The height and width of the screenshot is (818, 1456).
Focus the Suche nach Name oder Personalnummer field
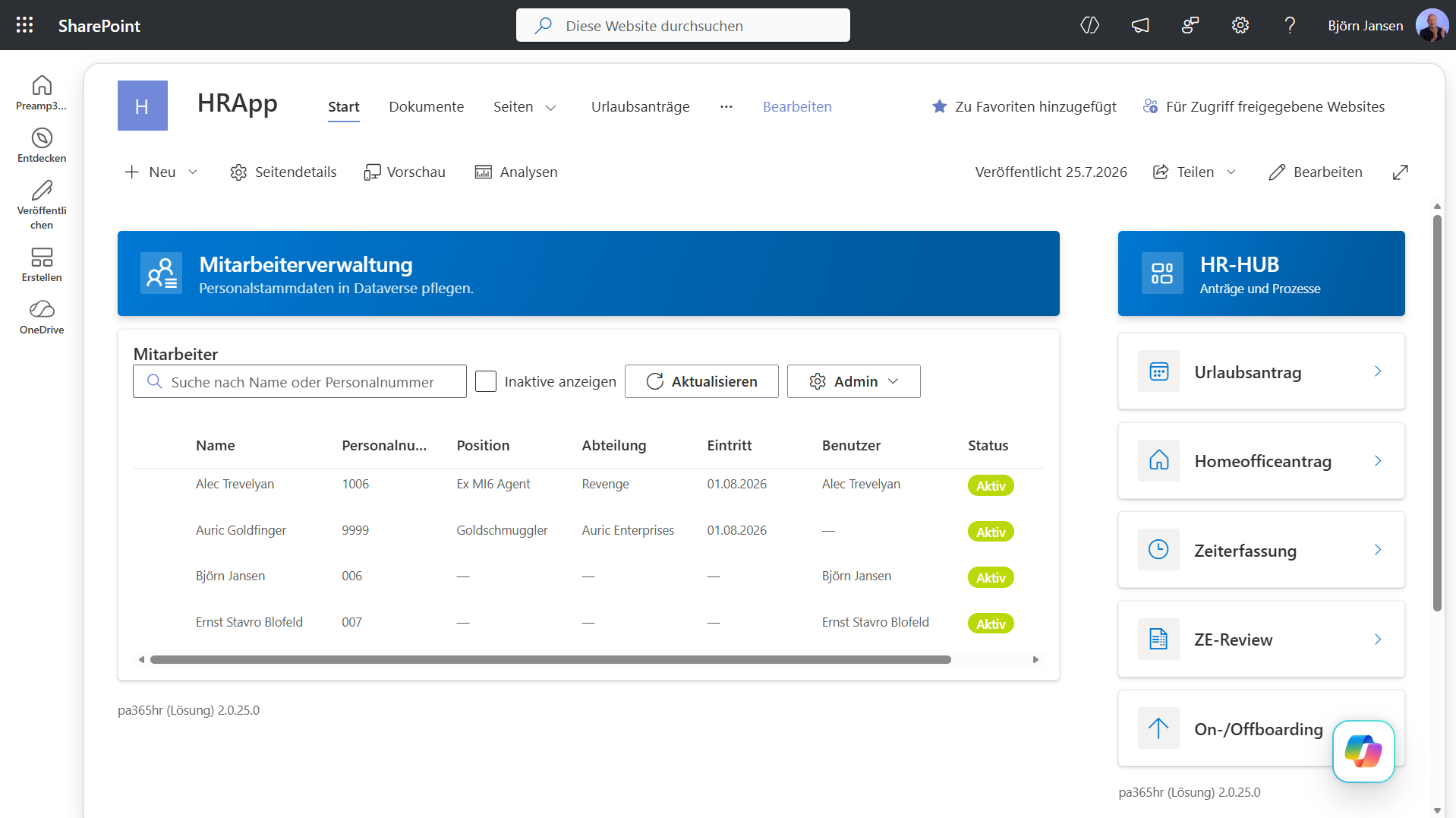coord(300,381)
